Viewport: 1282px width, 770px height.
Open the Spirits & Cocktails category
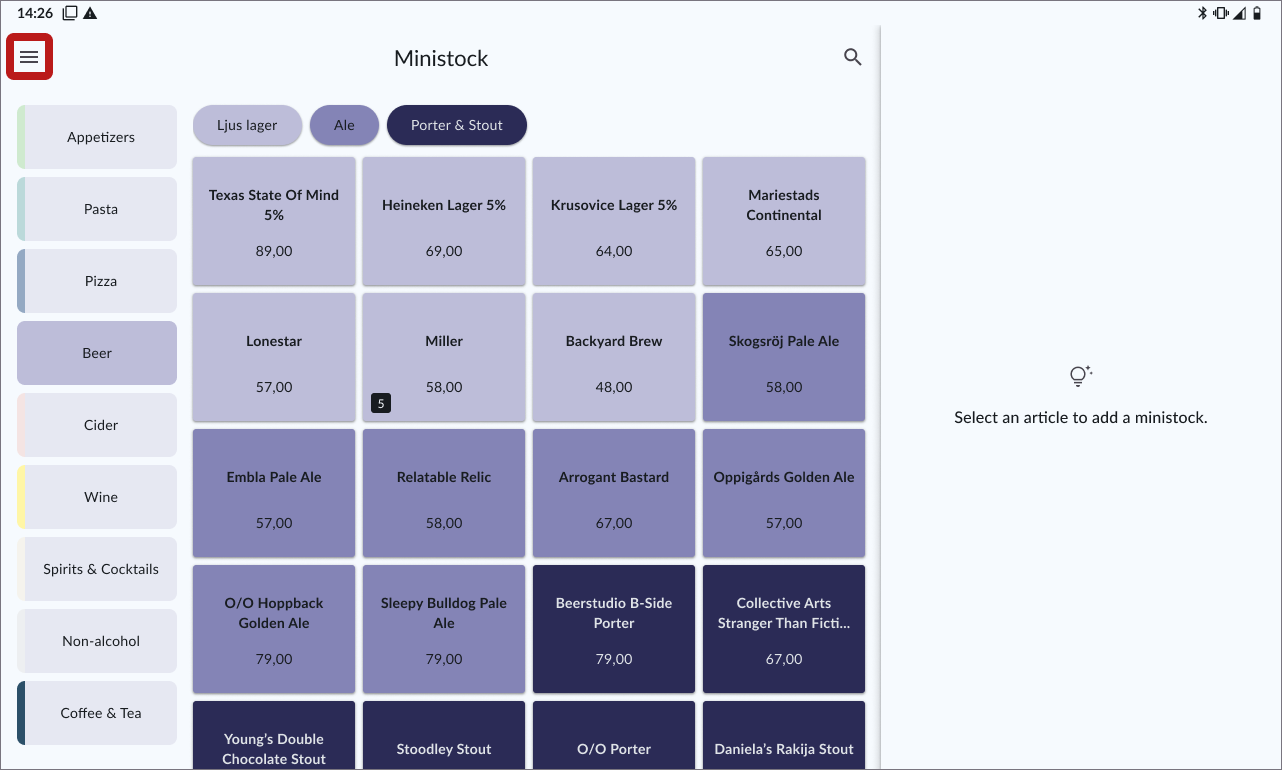tap(97, 569)
